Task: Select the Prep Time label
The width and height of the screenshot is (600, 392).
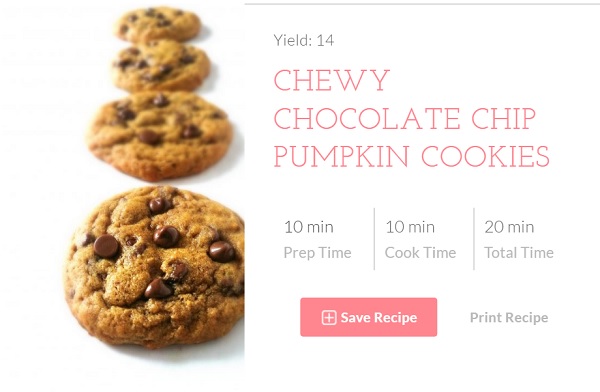Action: pos(317,253)
